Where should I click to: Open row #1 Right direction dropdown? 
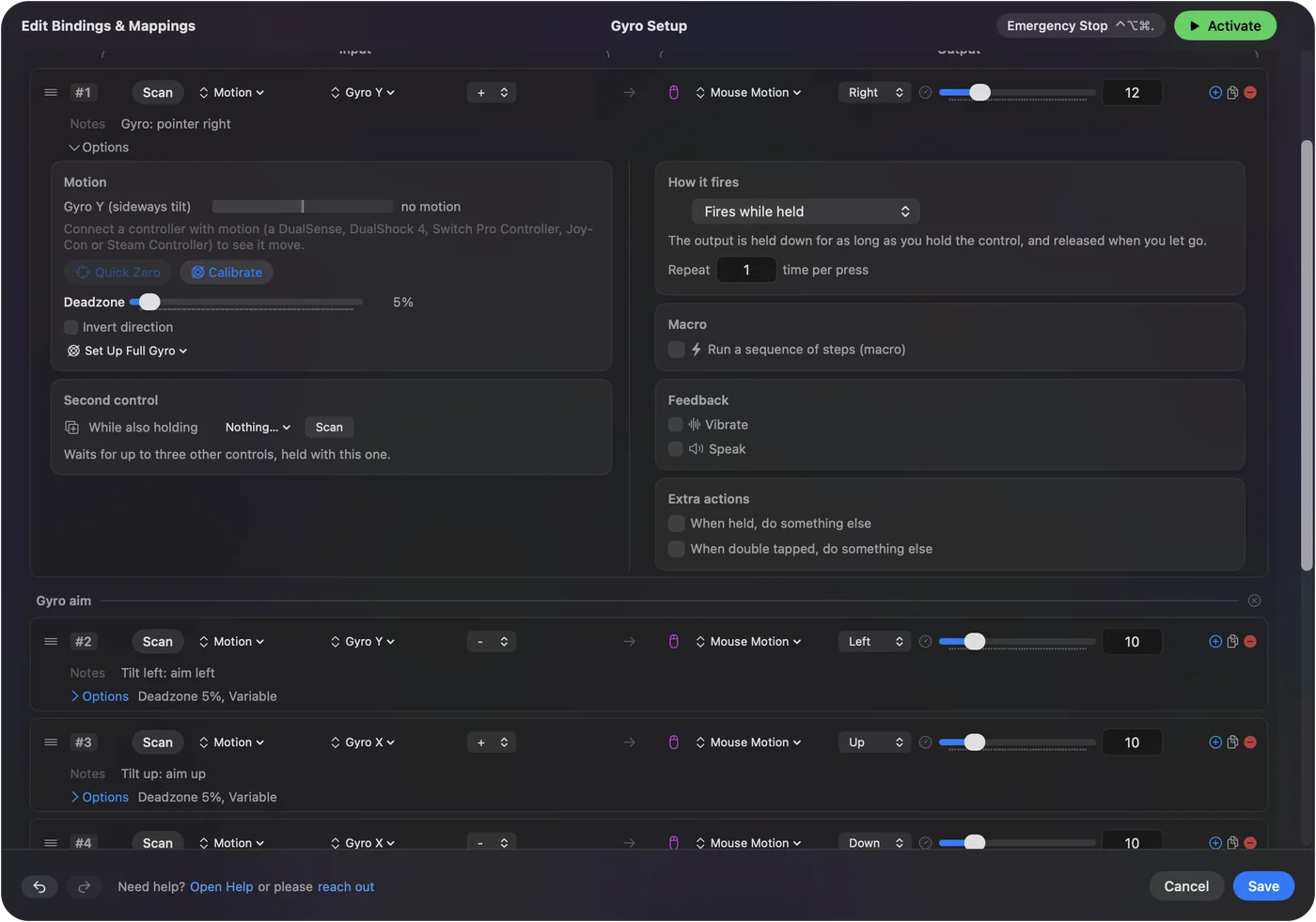point(875,92)
